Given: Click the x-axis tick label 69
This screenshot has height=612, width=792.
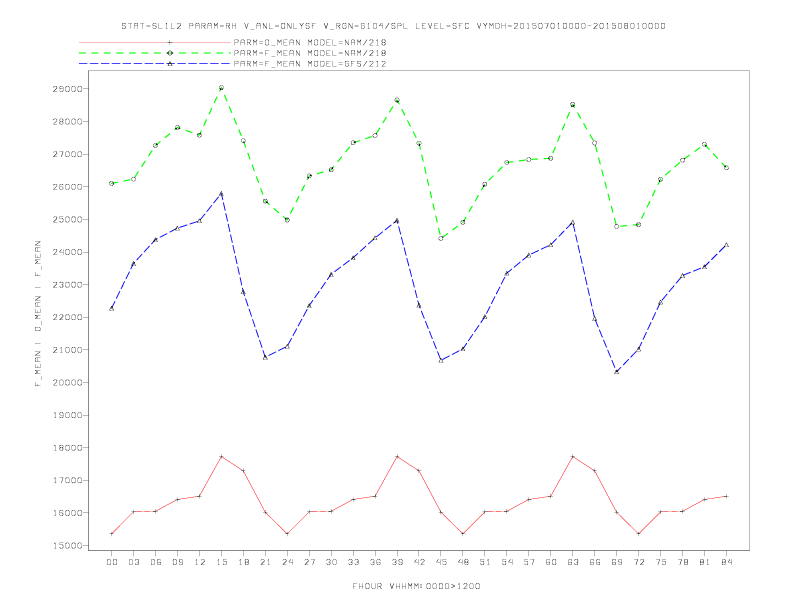Looking at the screenshot, I should click(617, 562).
